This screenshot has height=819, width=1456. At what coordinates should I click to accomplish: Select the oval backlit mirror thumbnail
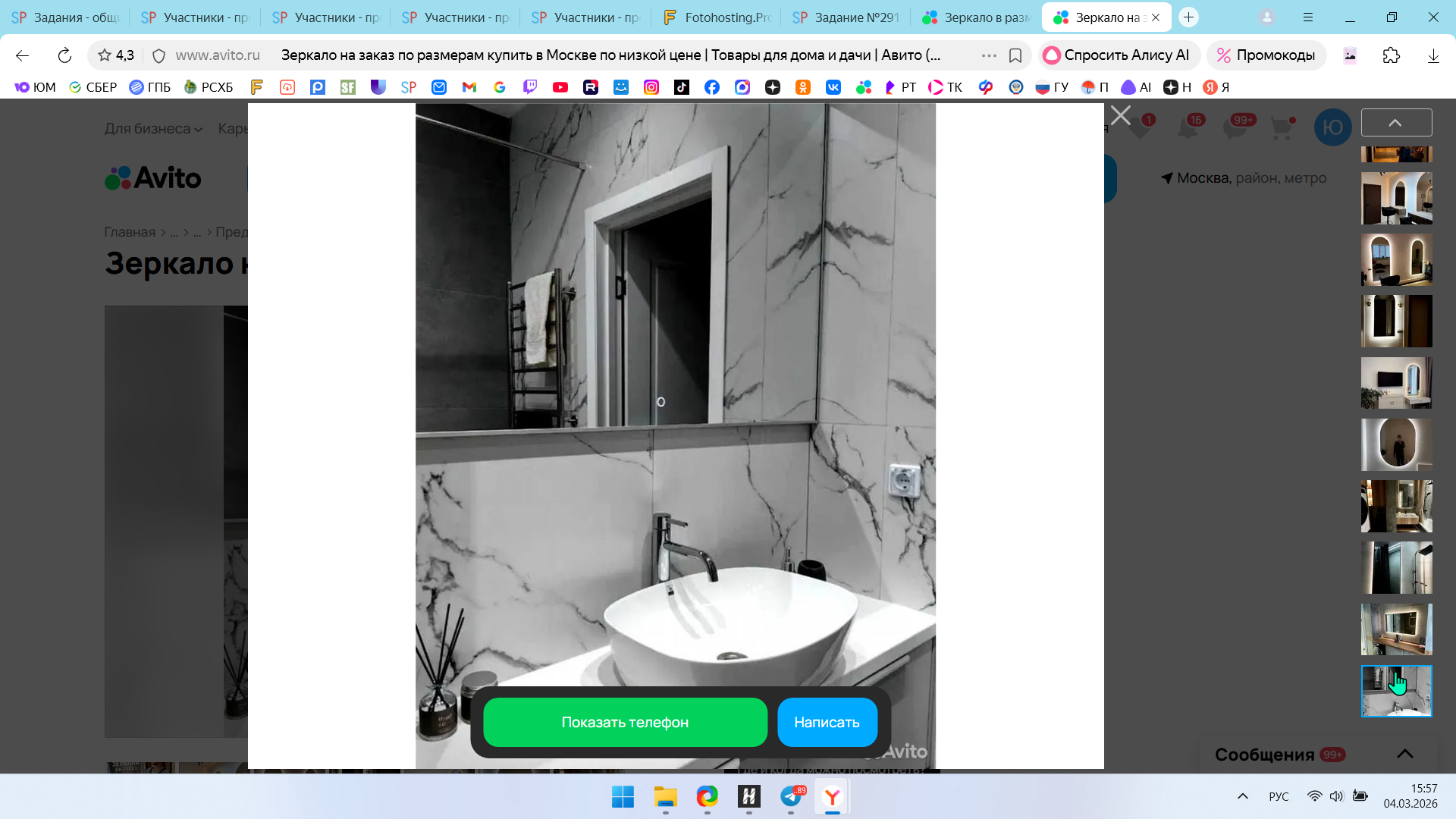pyautogui.click(x=1396, y=444)
